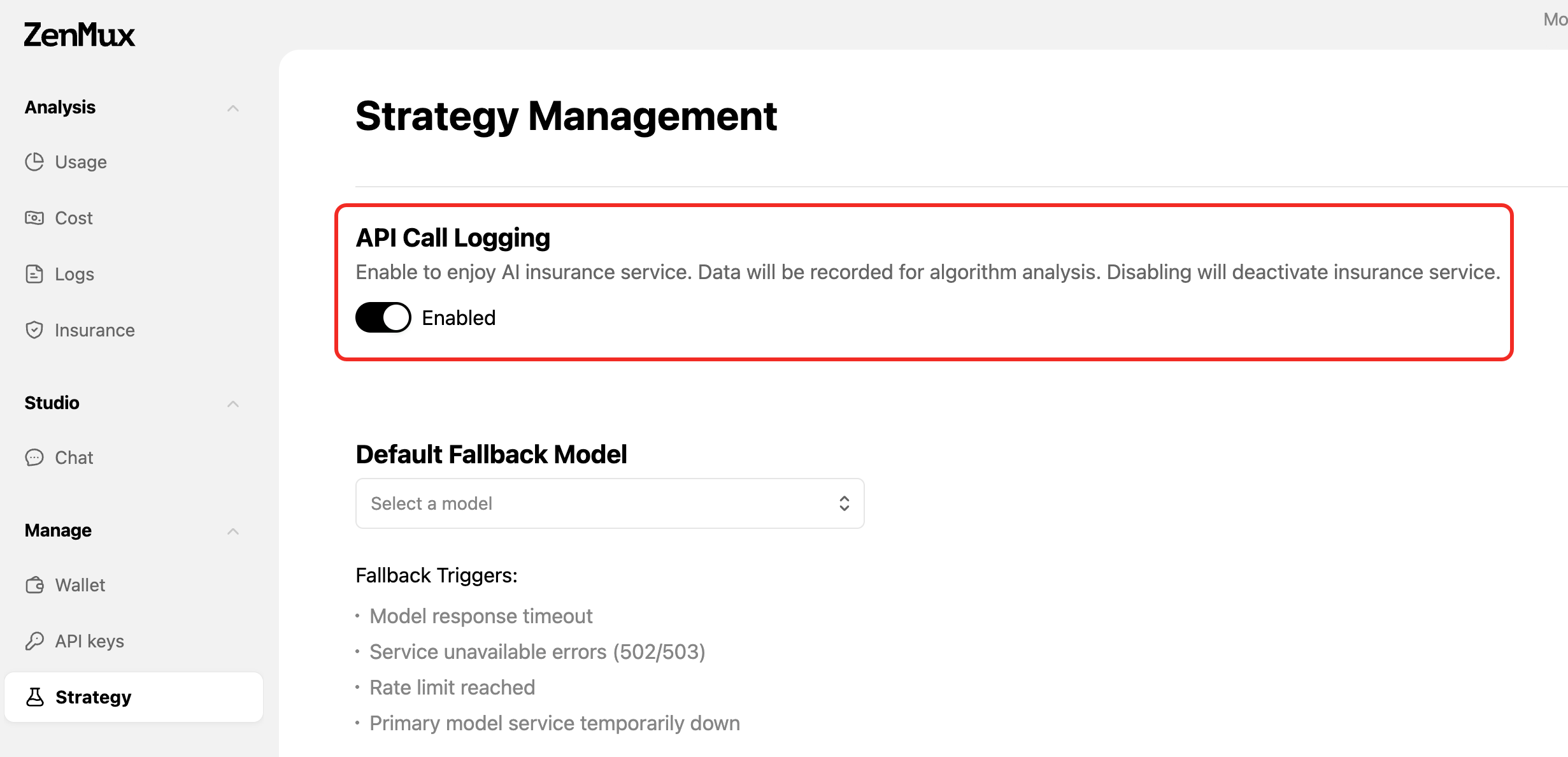Click the ZenMux logo

click(x=80, y=35)
